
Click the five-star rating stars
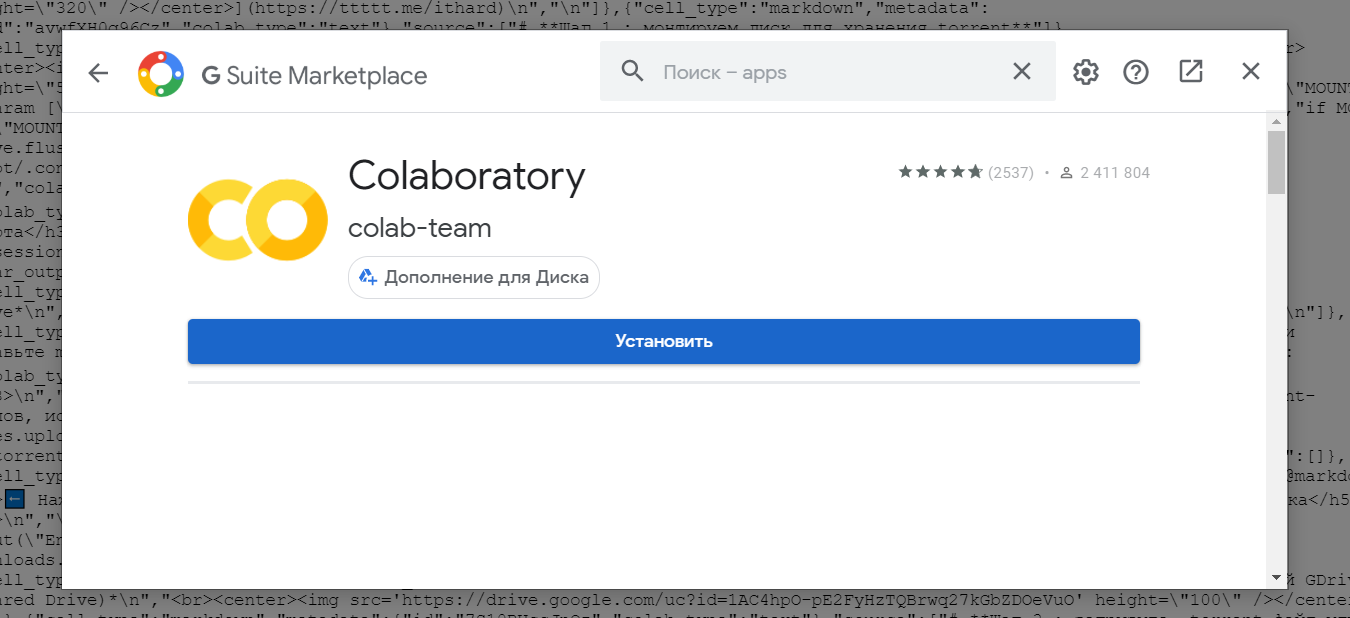coord(940,172)
